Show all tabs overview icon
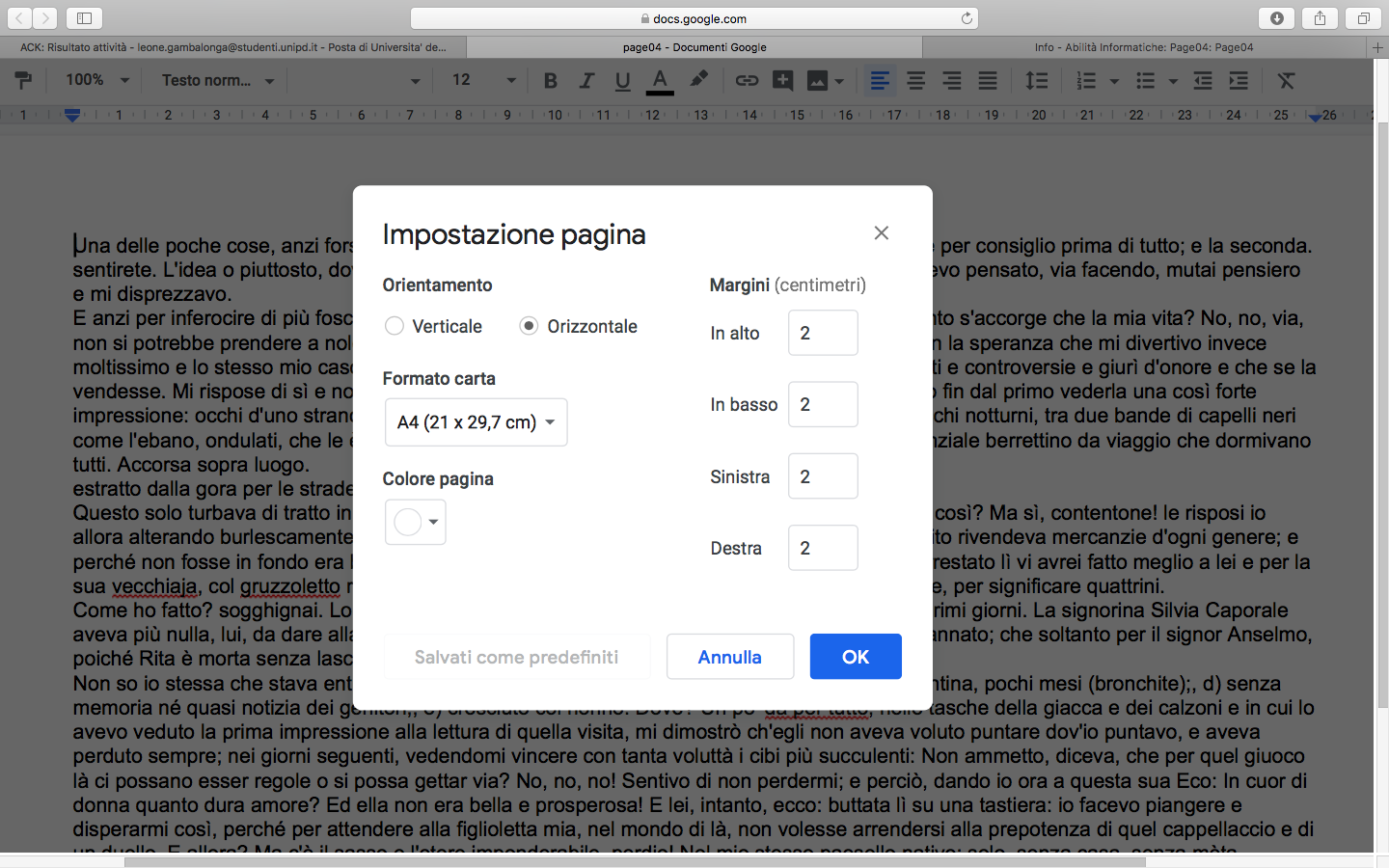 click(1363, 18)
